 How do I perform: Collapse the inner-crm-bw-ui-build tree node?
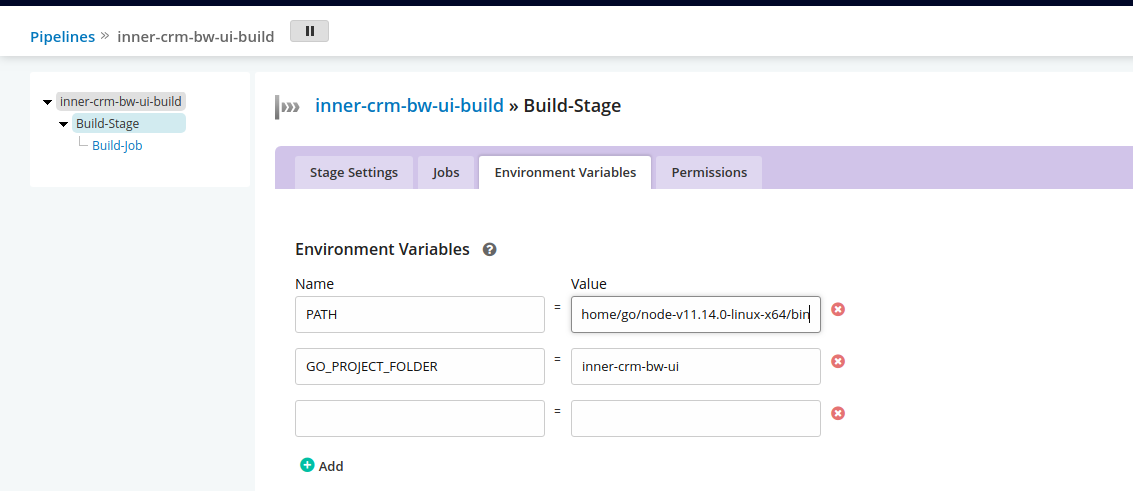pos(47,102)
